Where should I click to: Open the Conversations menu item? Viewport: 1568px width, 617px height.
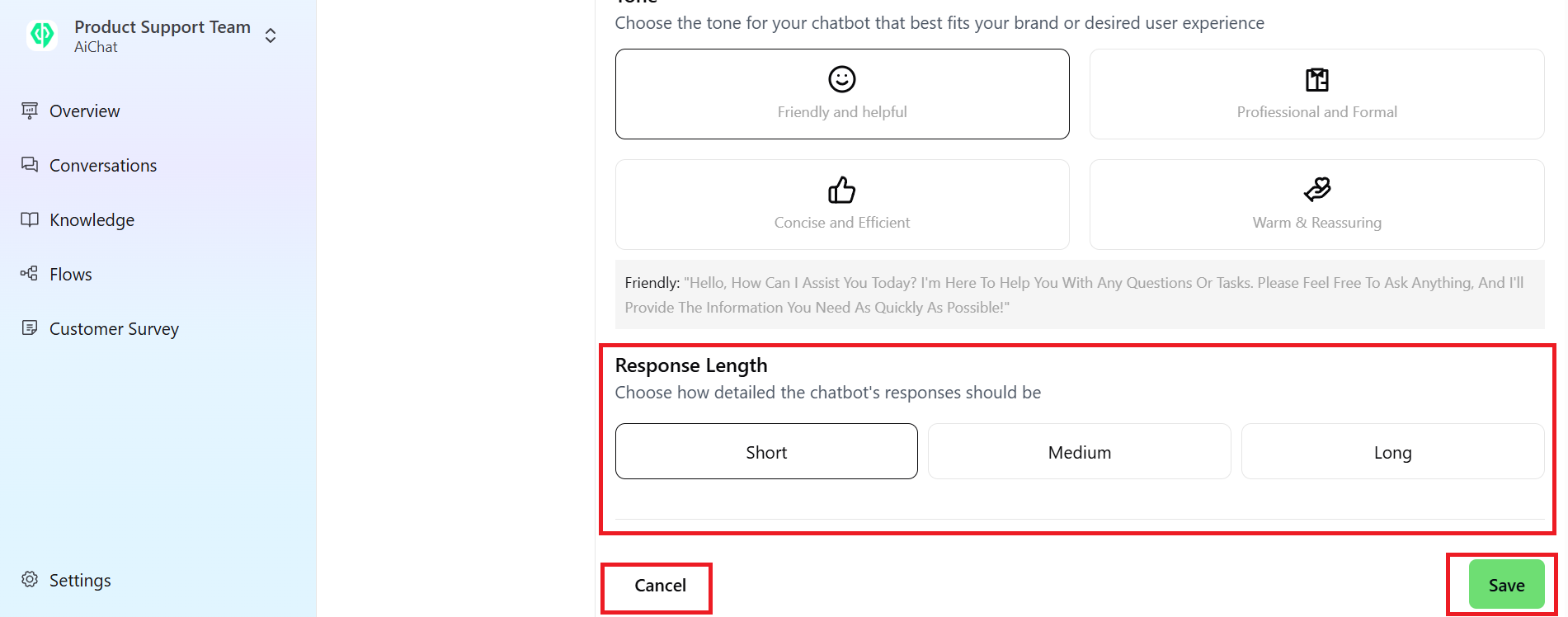tap(103, 166)
